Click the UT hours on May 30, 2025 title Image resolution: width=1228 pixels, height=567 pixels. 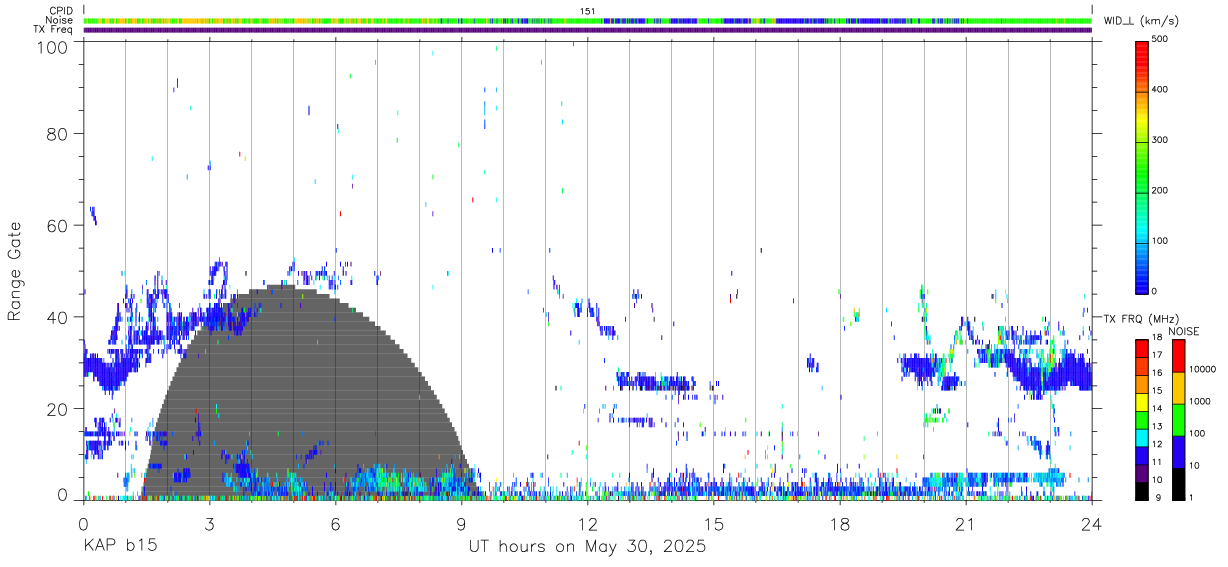point(587,547)
